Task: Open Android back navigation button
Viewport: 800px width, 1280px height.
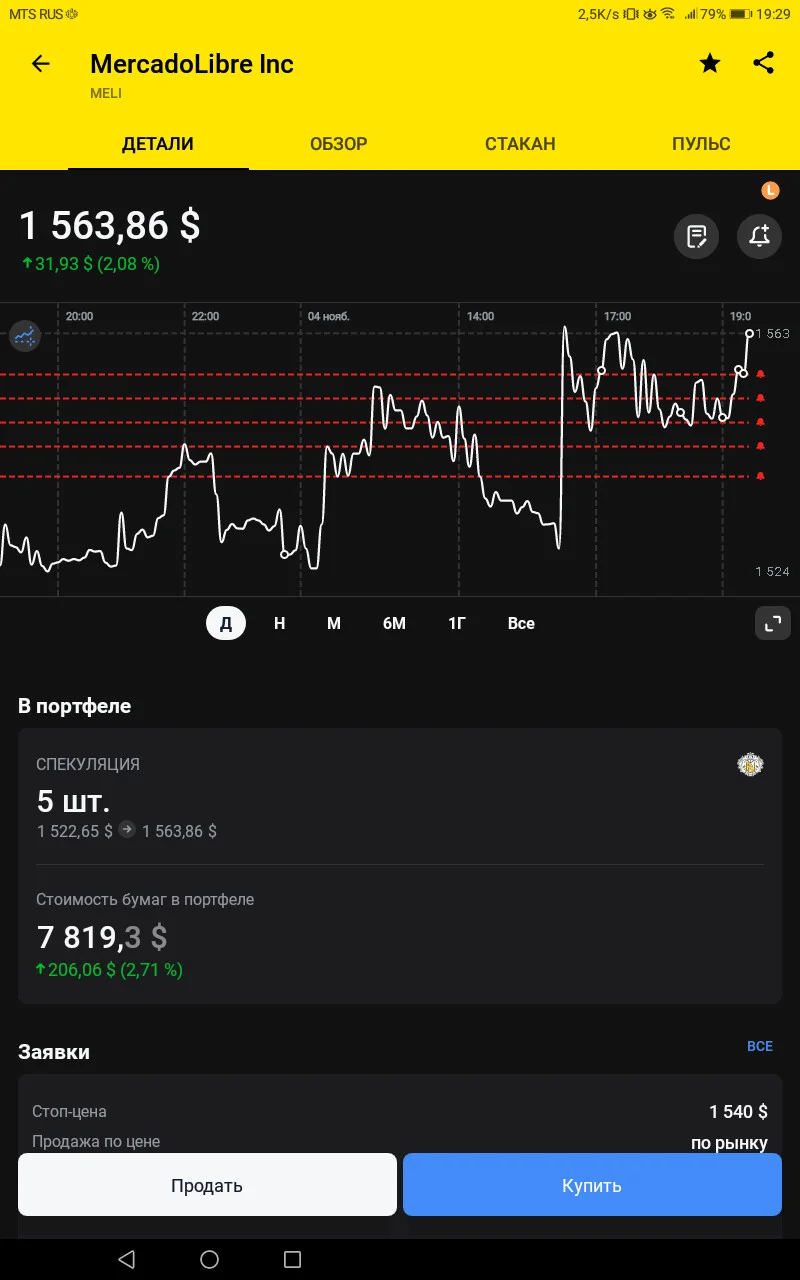Action: 126,1259
